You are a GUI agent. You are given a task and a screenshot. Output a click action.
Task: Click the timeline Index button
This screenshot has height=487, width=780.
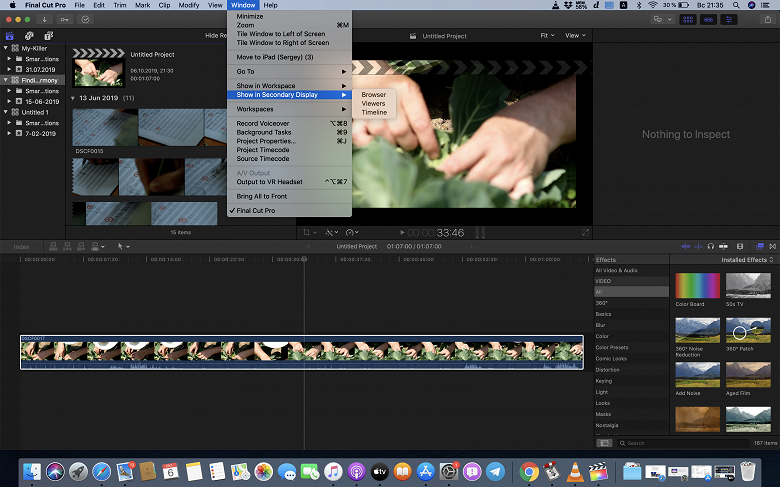click(x=21, y=246)
